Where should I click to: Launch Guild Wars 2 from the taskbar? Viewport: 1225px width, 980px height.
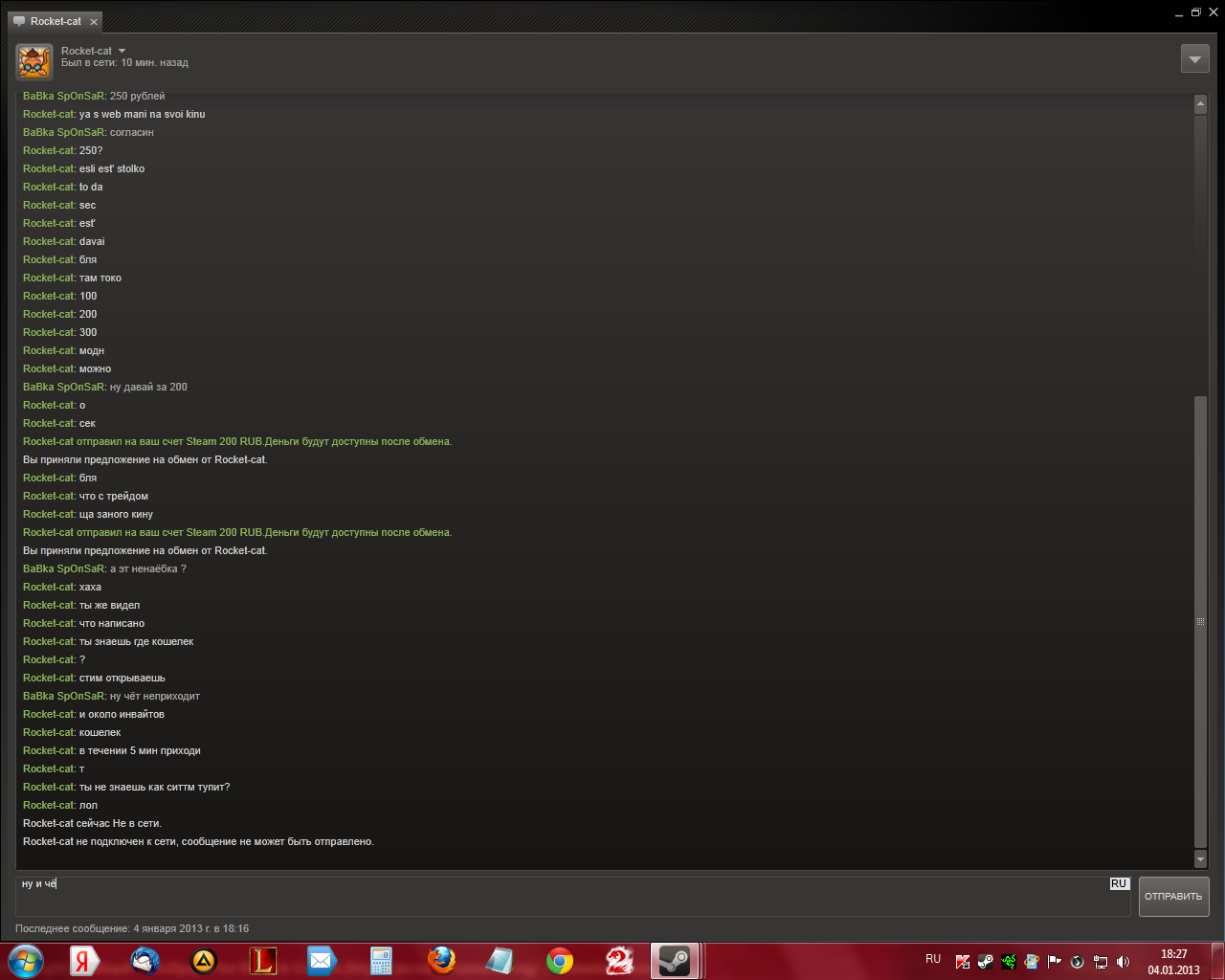(x=619, y=961)
